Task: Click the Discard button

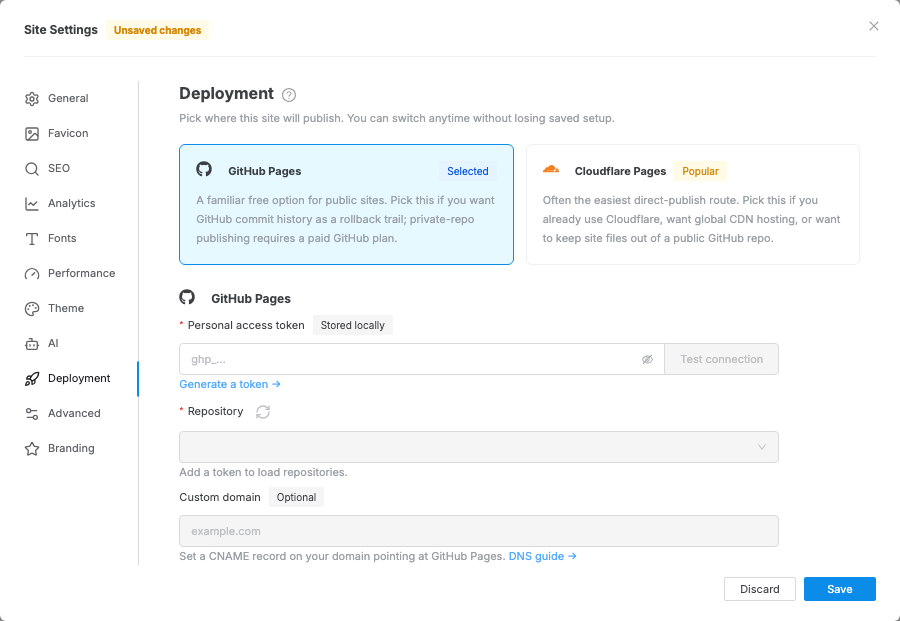Action: pos(759,589)
